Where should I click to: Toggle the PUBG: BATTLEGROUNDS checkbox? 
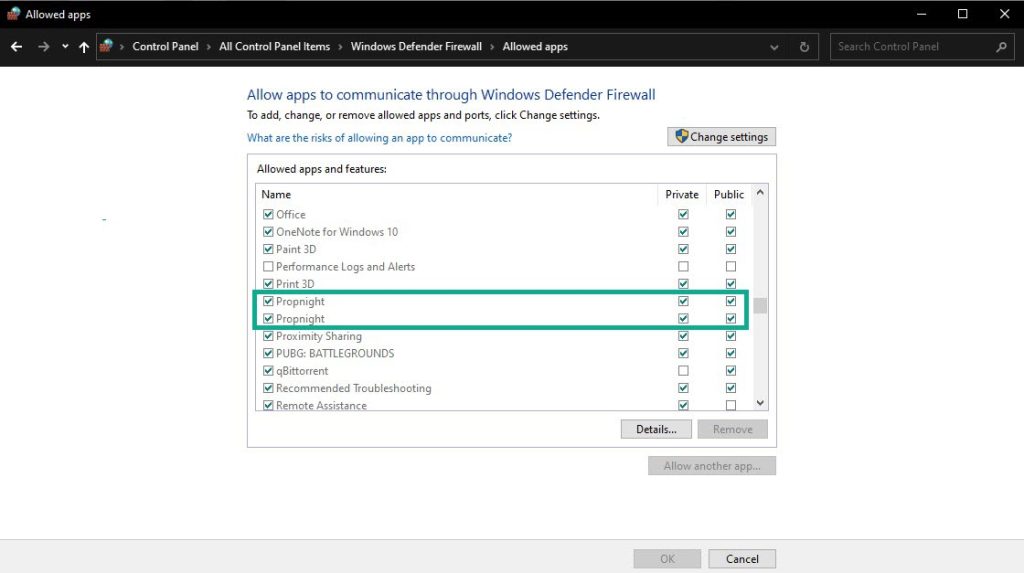pos(268,353)
